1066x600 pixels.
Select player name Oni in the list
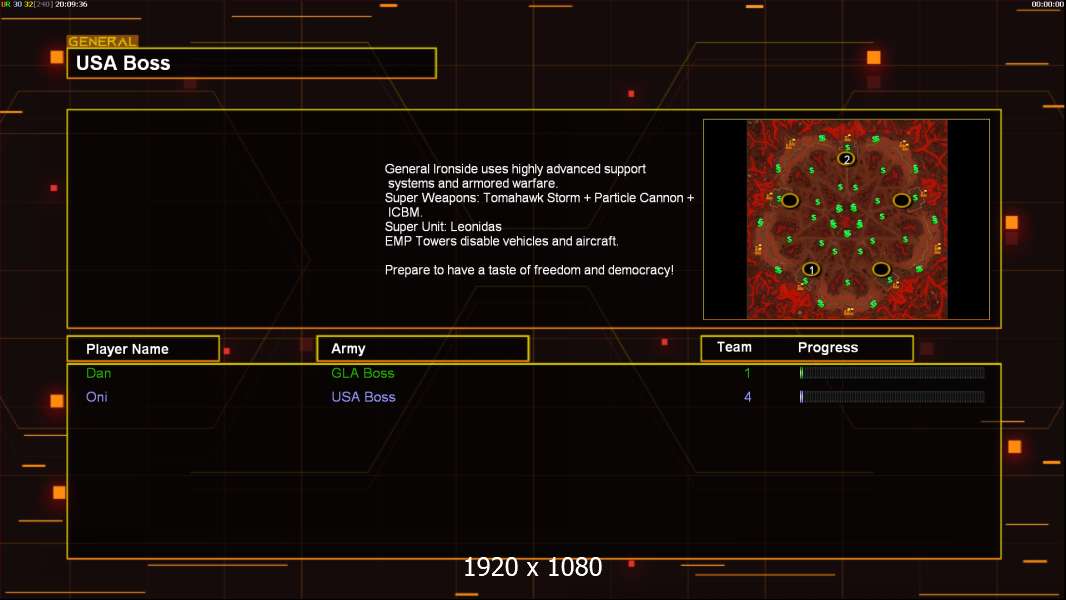coord(97,397)
